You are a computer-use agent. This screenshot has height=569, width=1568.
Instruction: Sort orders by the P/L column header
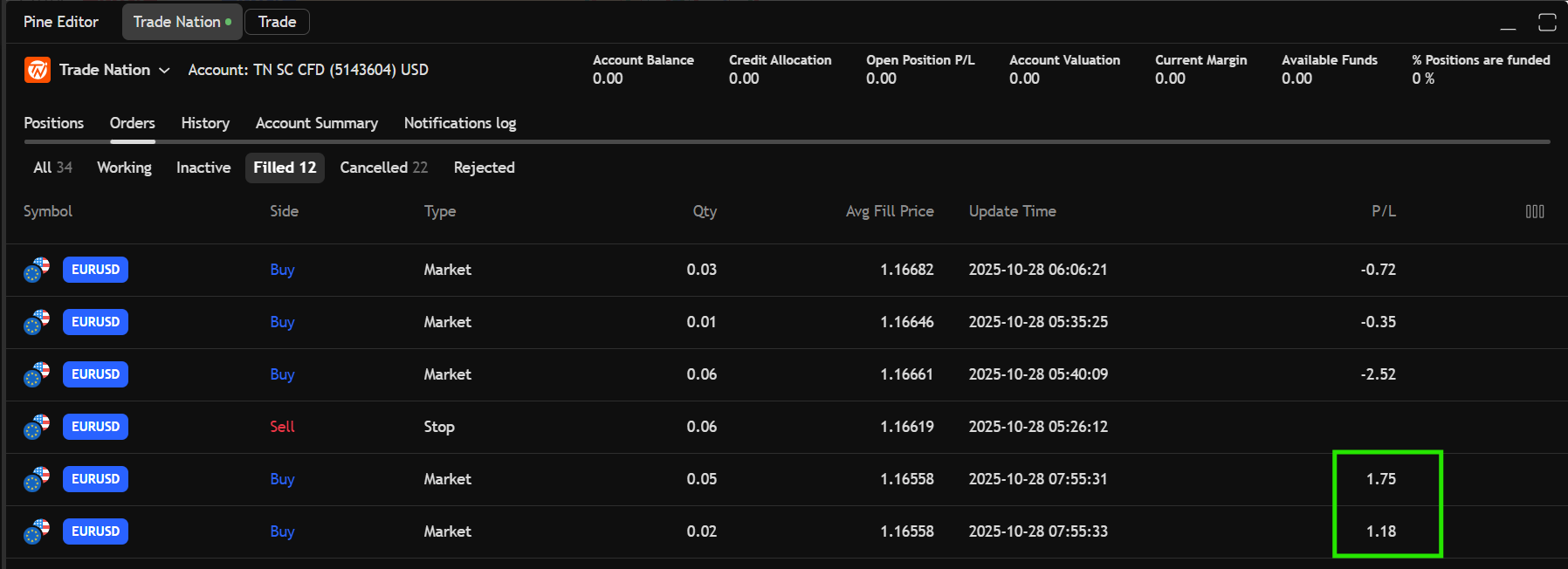click(x=1383, y=211)
